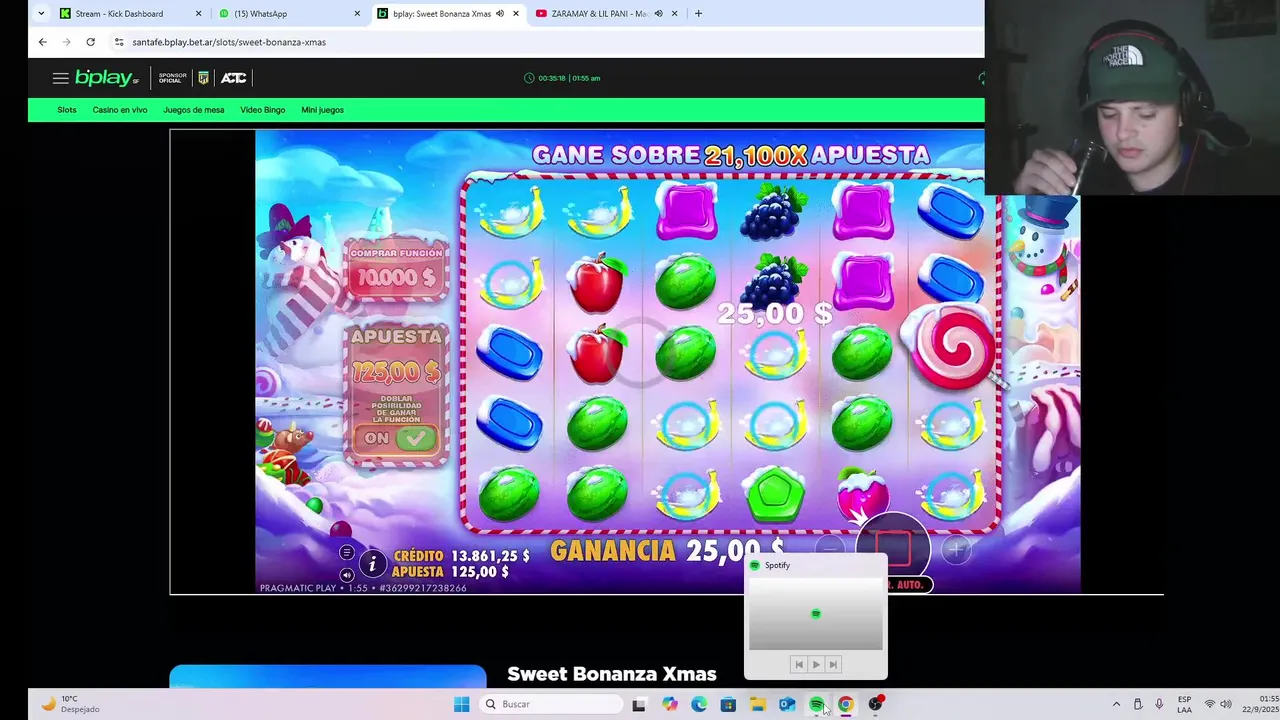Open the ESP LAA language selector
This screenshot has width=1280, height=720.
(x=1184, y=704)
